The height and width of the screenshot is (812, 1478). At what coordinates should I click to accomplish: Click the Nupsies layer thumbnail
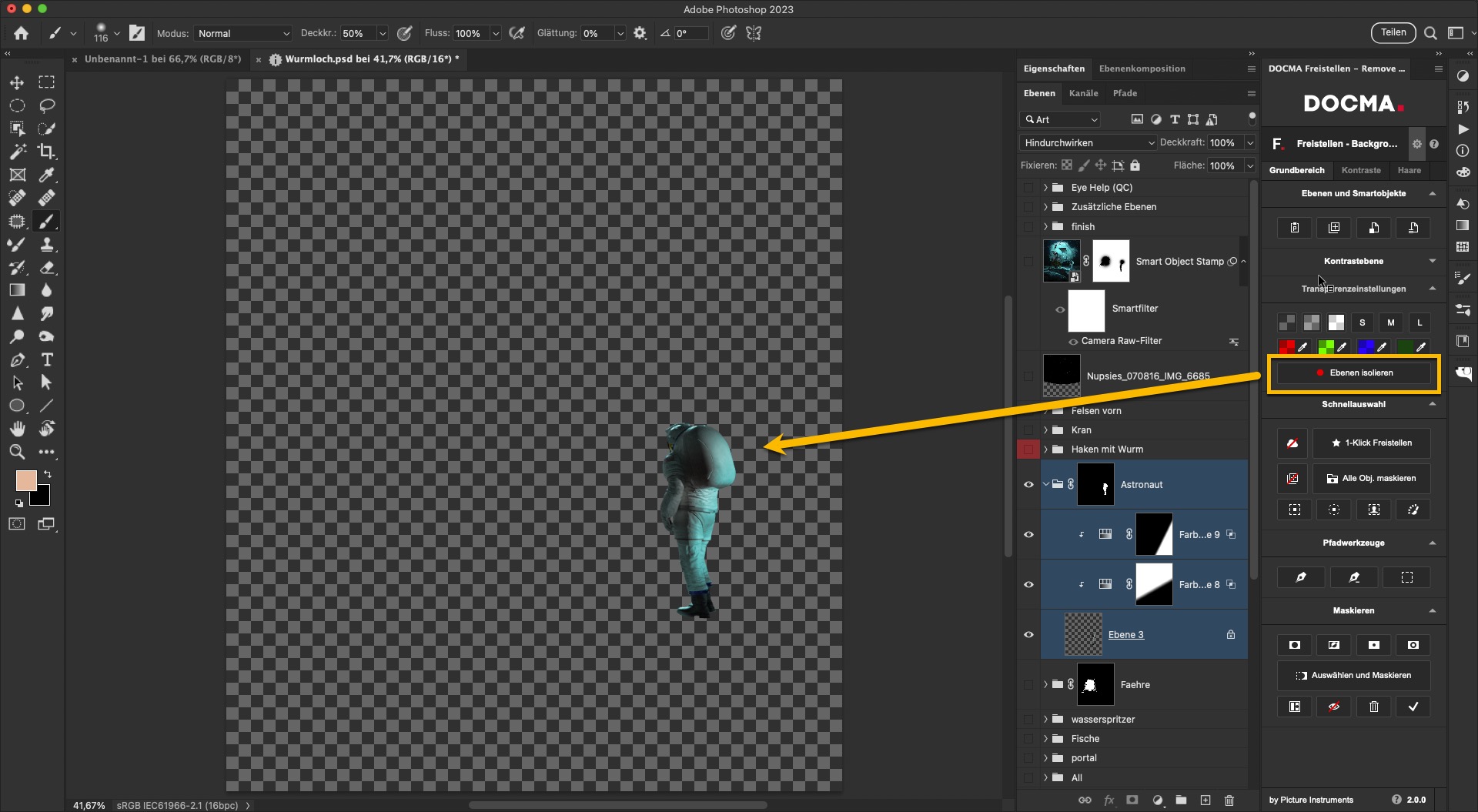(x=1062, y=376)
